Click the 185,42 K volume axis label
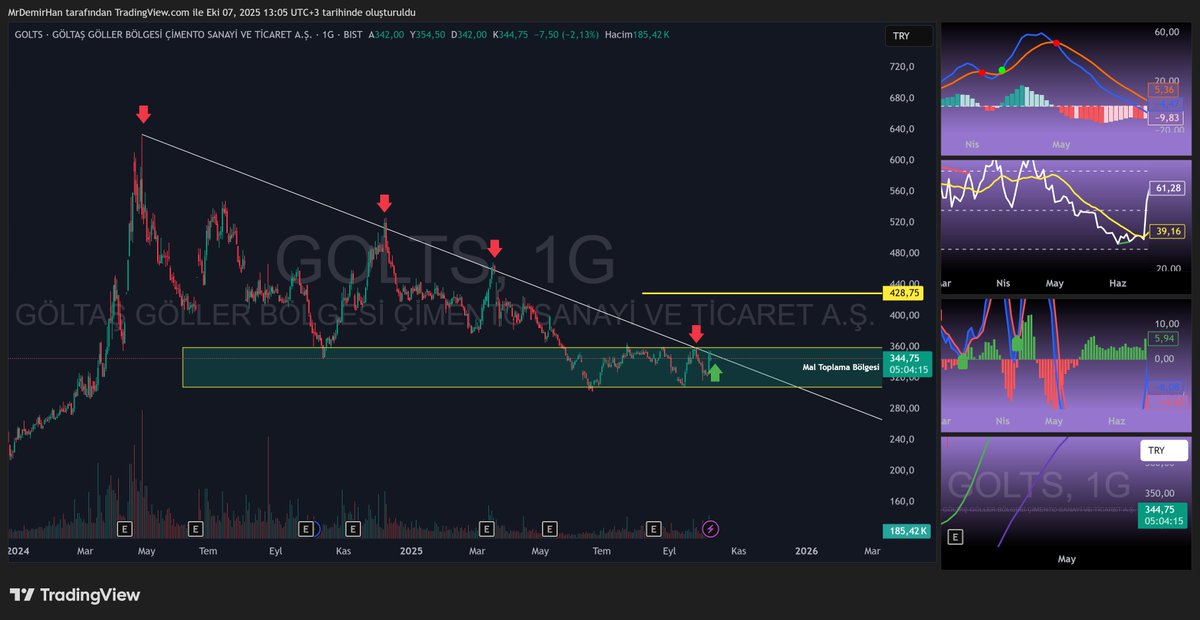Image resolution: width=1200 pixels, height=620 pixels. 907,531
